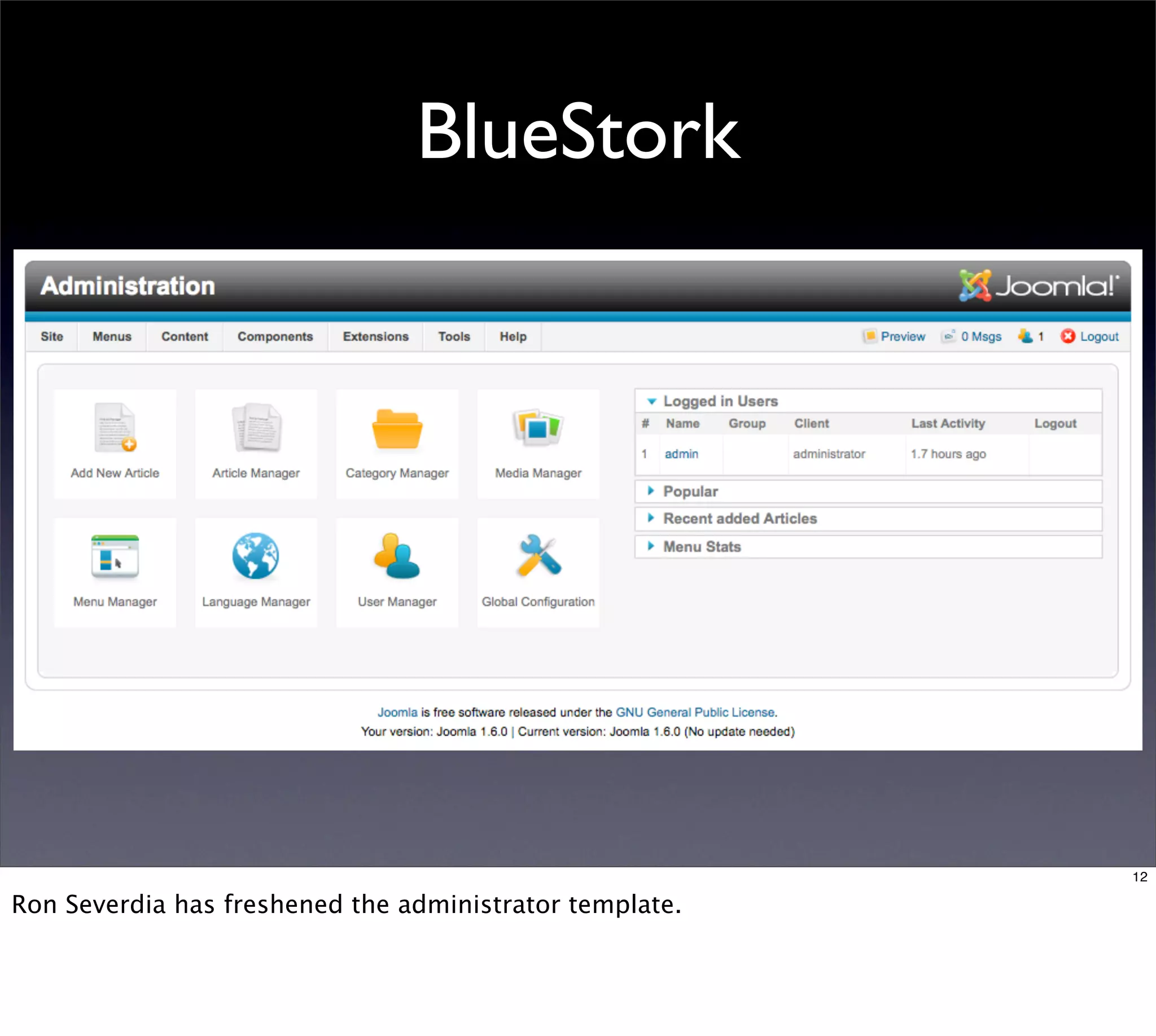Click the Preview link
1156x1036 pixels.
pyautogui.click(x=903, y=336)
